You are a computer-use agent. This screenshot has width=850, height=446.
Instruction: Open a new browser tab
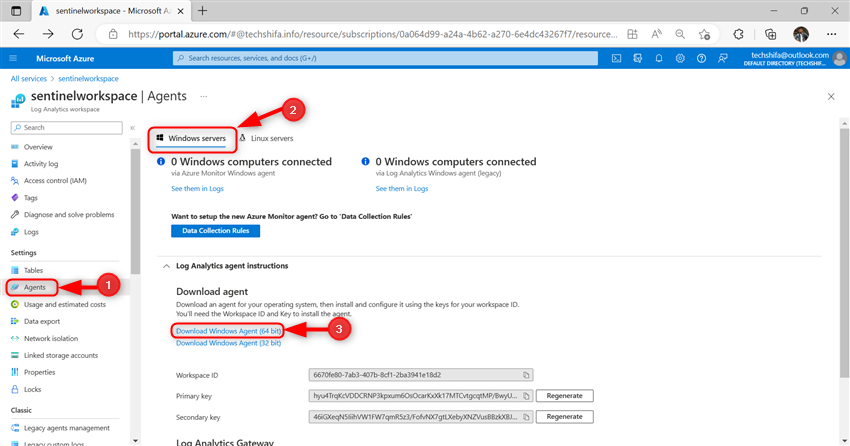tap(202, 11)
